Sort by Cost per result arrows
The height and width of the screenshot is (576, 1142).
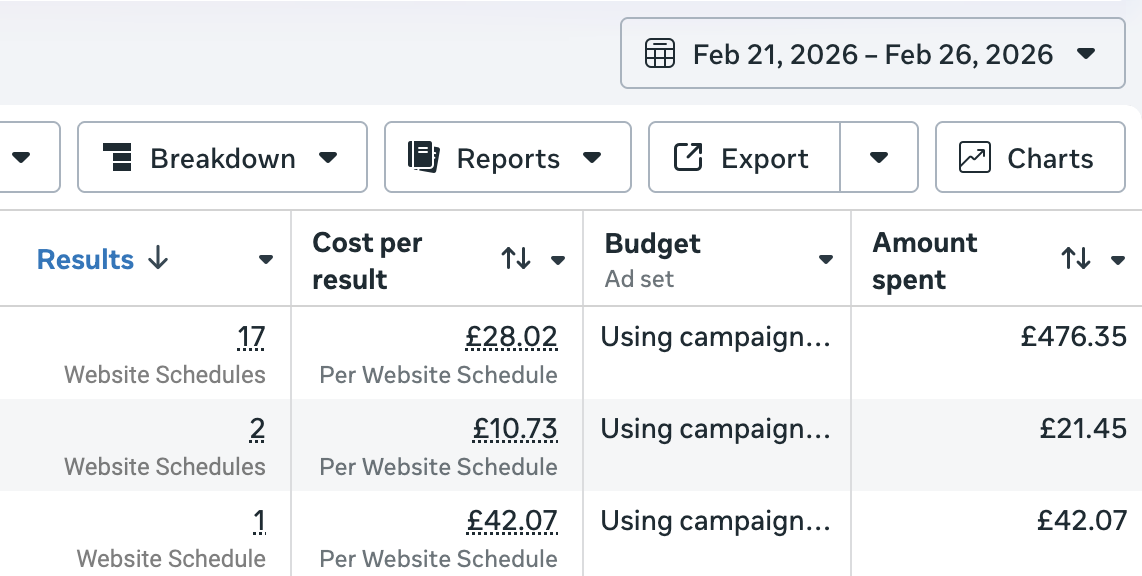[516, 260]
